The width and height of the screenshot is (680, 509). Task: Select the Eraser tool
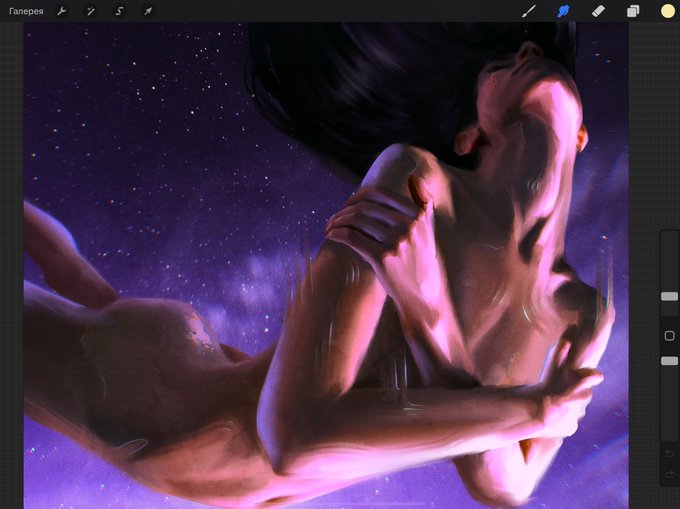click(x=598, y=11)
